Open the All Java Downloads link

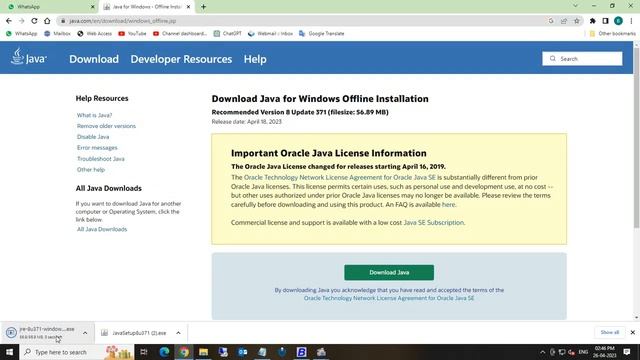coord(102,229)
